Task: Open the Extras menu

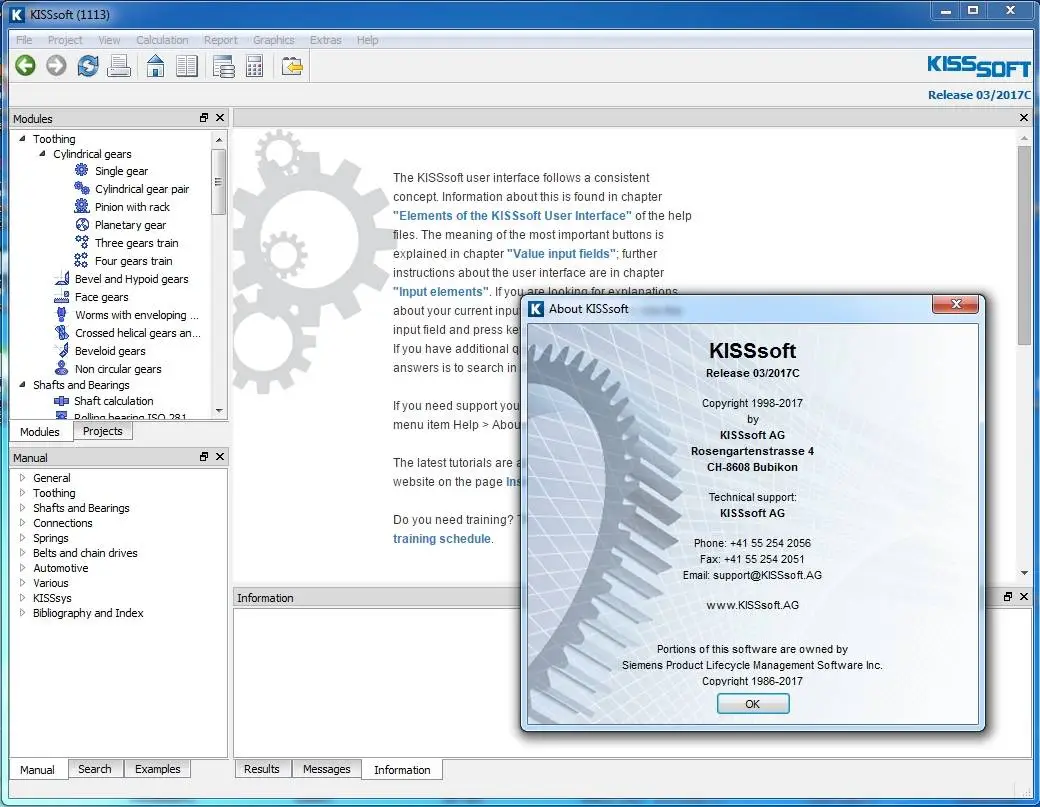Action: coord(325,40)
